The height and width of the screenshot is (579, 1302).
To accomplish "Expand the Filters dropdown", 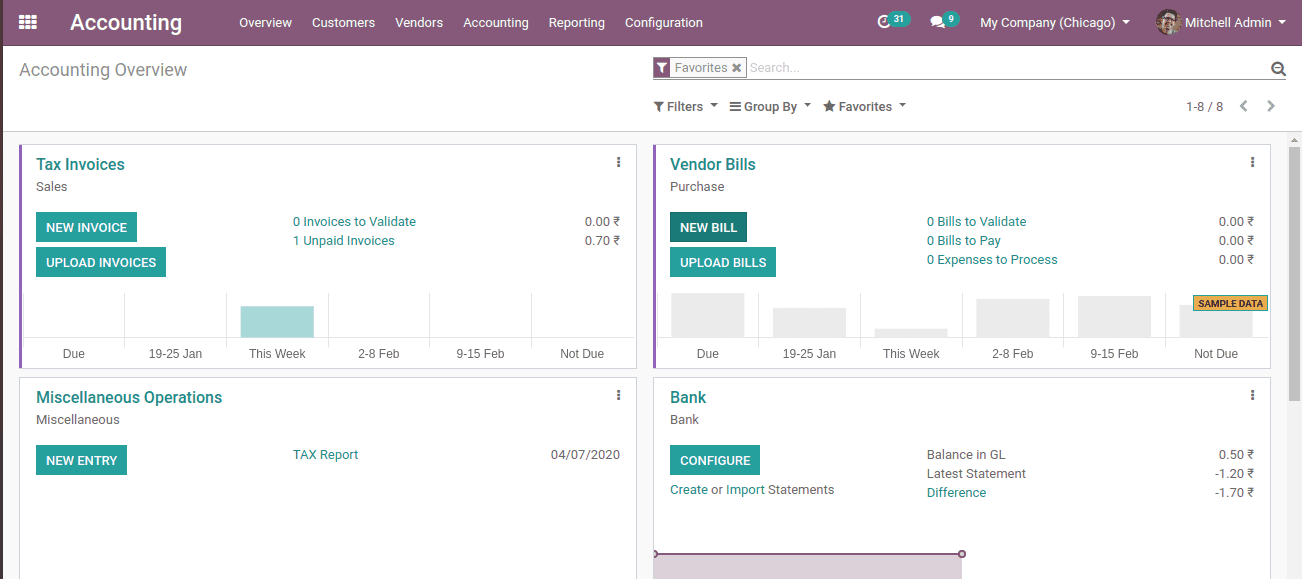I will 685,106.
